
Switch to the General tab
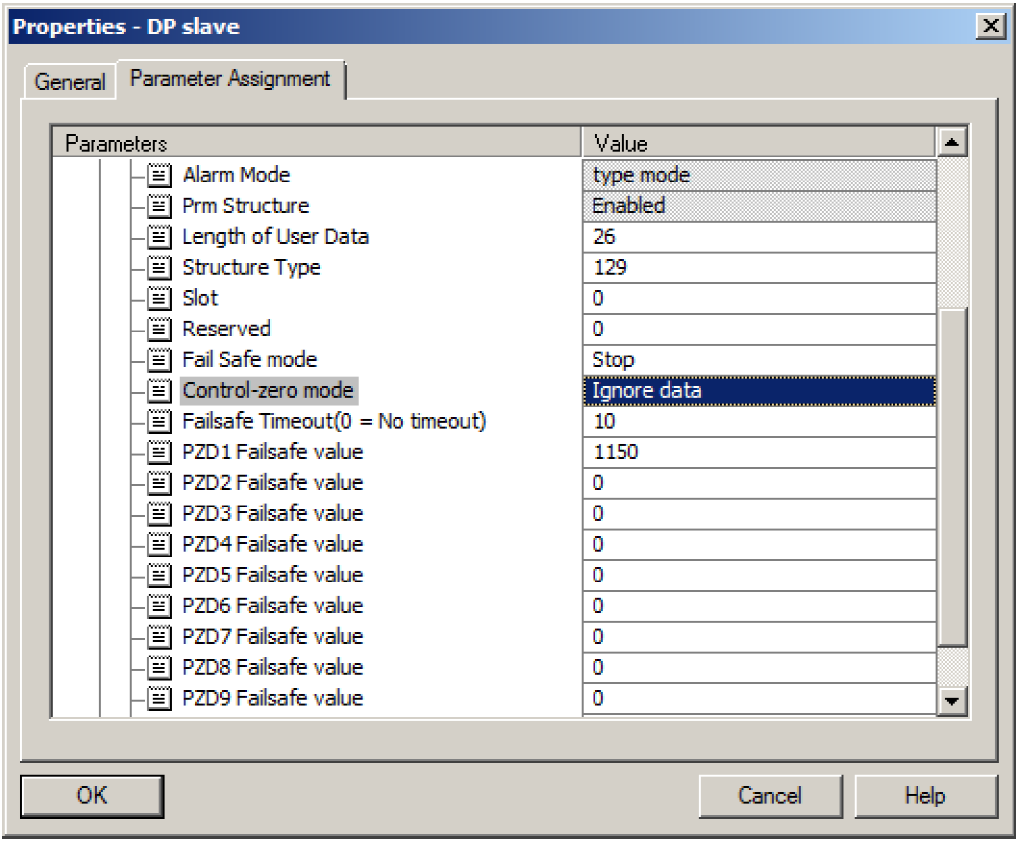point(69,82)
